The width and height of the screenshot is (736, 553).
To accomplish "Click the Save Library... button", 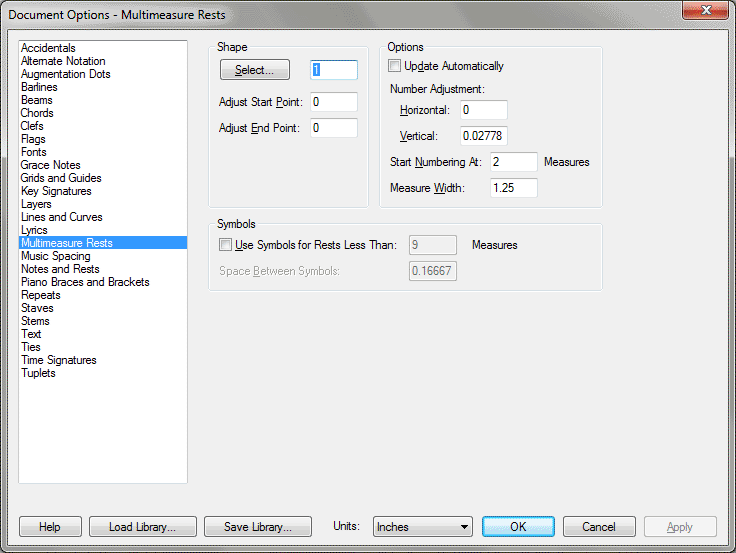I will point(258,527).
